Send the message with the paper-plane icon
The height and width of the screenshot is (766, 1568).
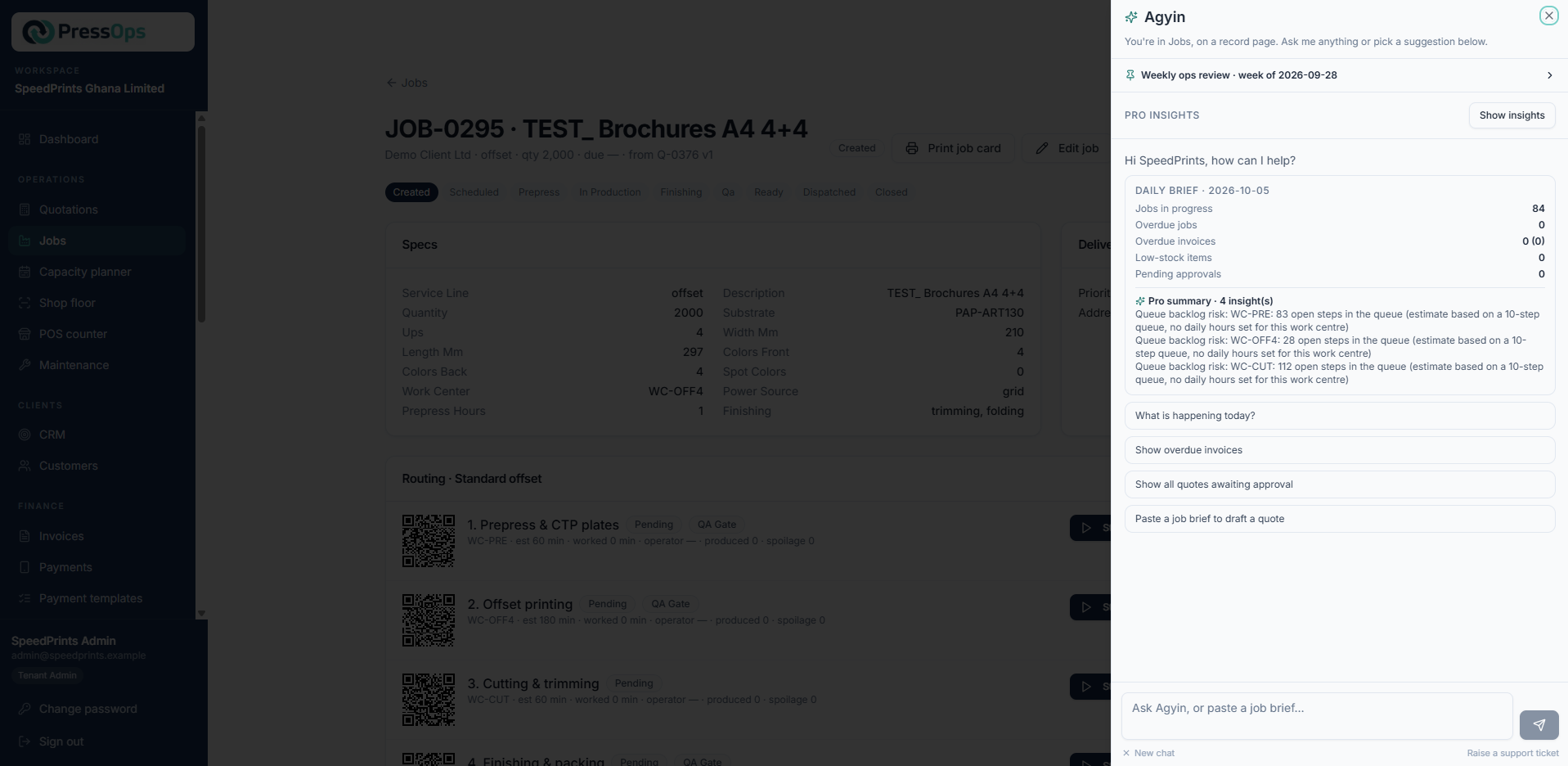(1539, 725)
